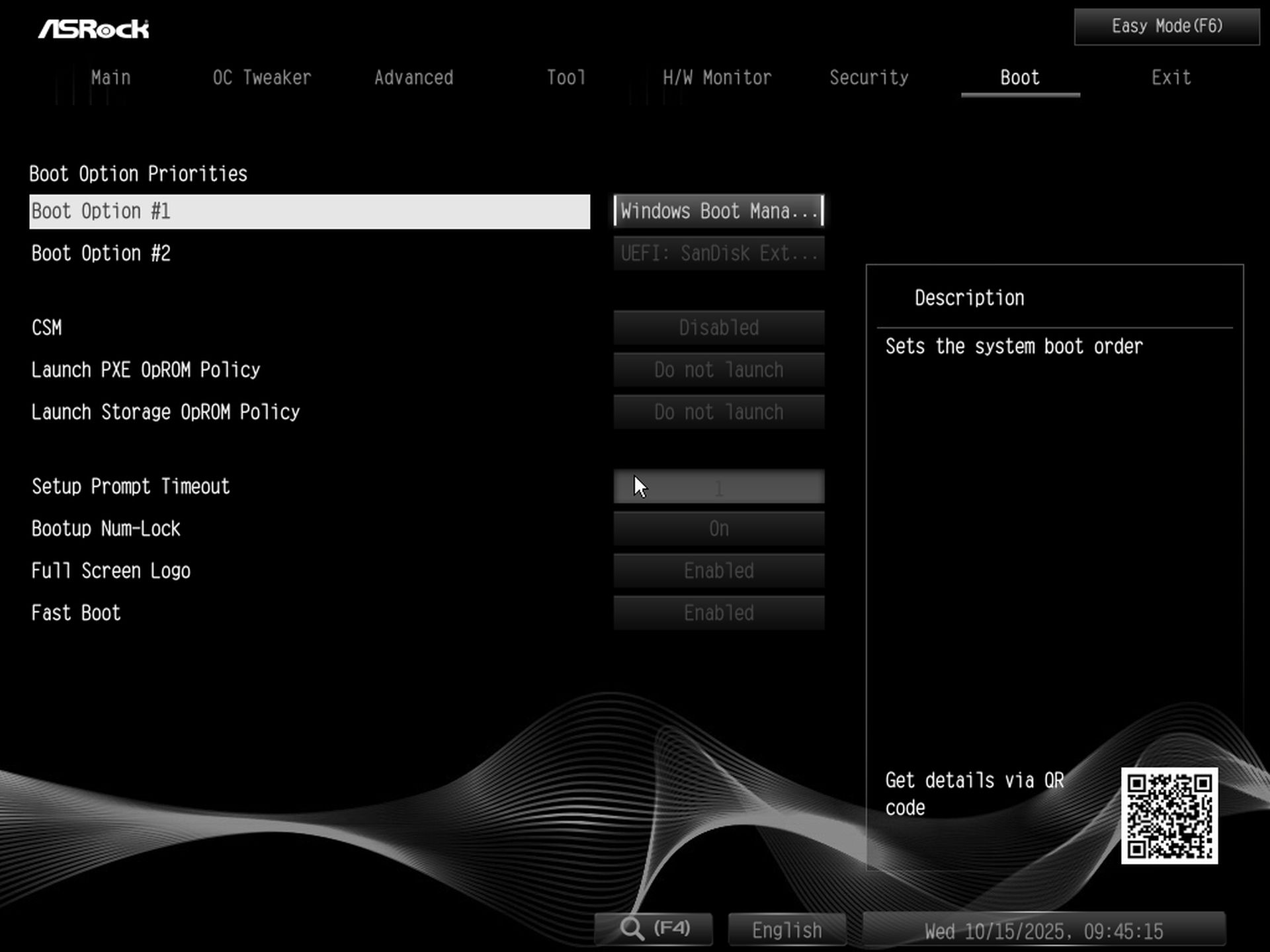This screenshot has height=952, width=1270.
Task: Edit the Setup Prompt Timeout value
Action: pyautogui.click(x=718, y=487)
